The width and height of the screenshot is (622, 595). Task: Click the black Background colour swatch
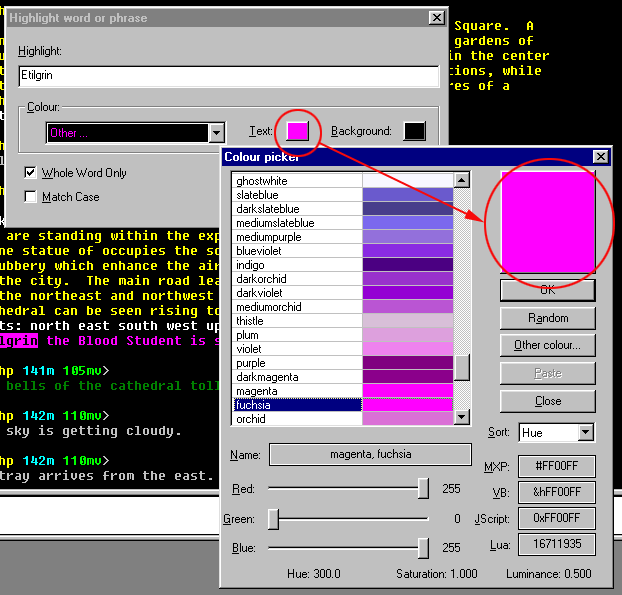(415, 131)
